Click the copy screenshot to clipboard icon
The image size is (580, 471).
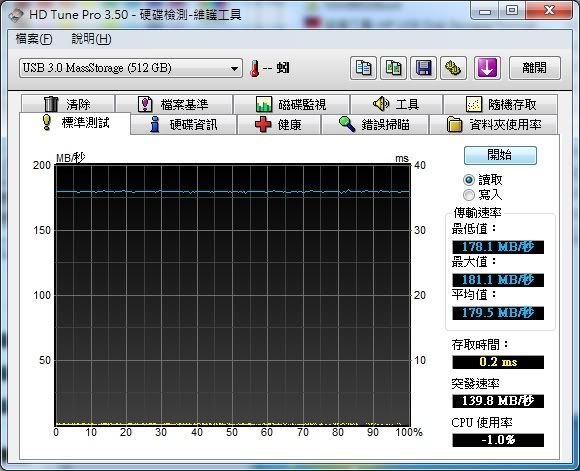pos(394,68)
